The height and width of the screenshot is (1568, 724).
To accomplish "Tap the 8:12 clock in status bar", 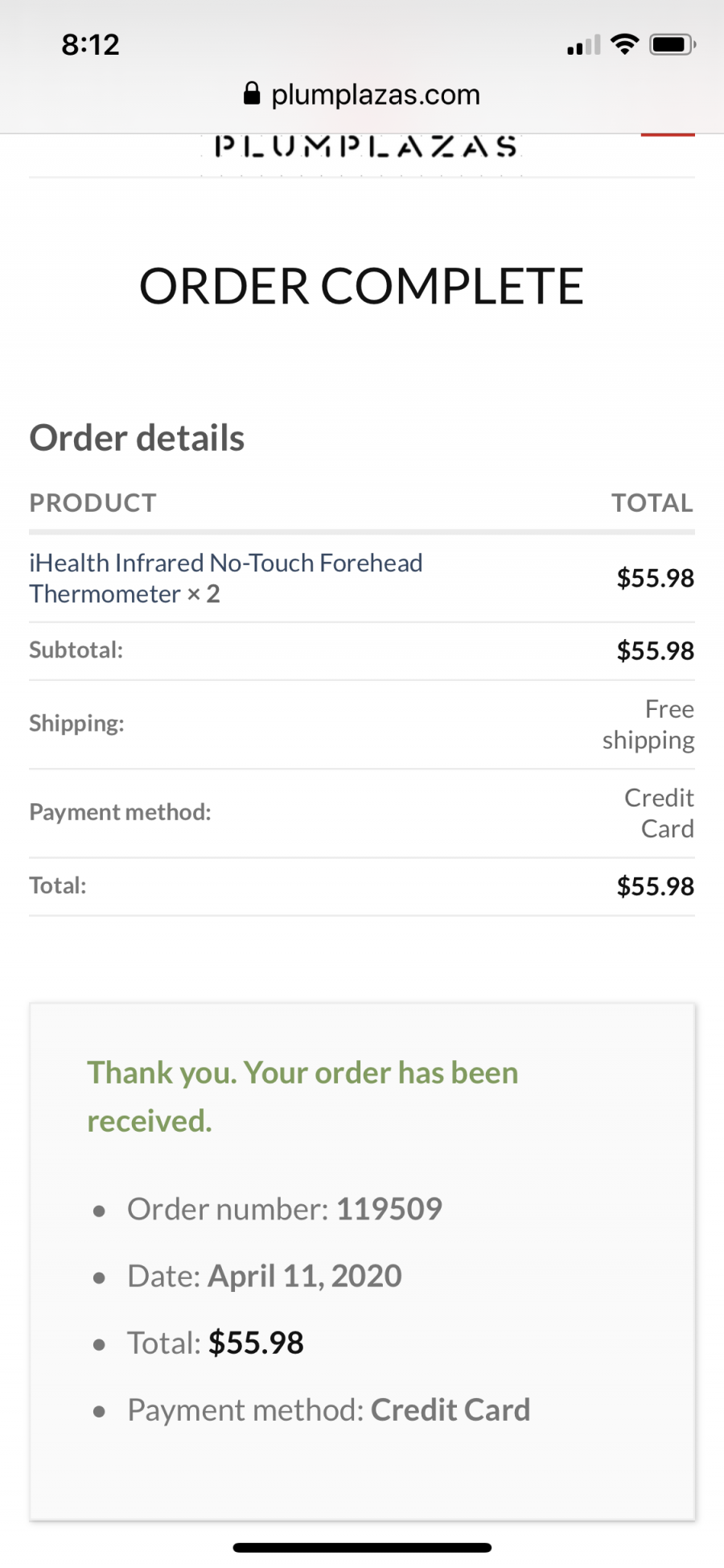I will (91, 44).
